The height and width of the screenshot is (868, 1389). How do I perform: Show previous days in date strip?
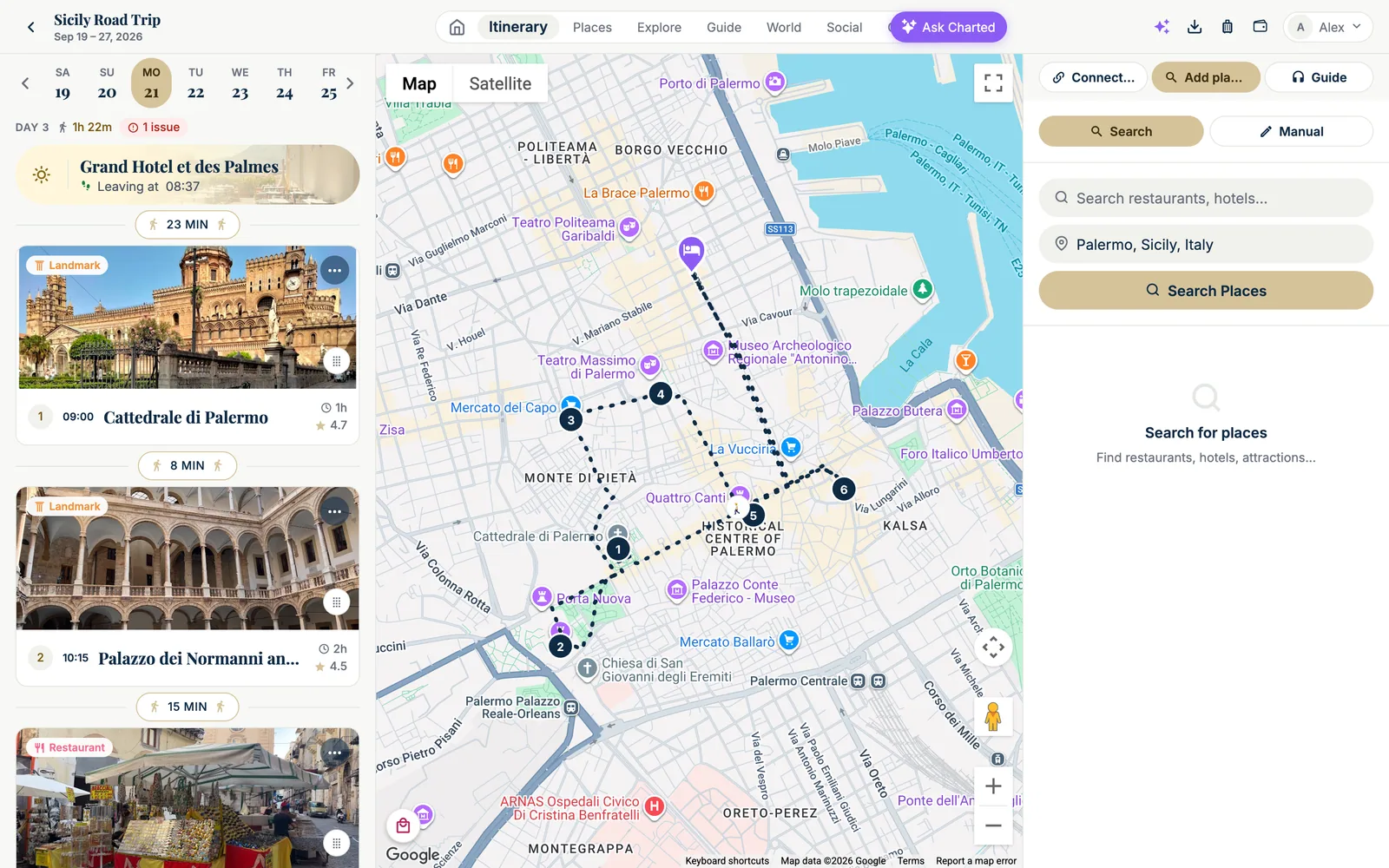[x=25, y=83]
